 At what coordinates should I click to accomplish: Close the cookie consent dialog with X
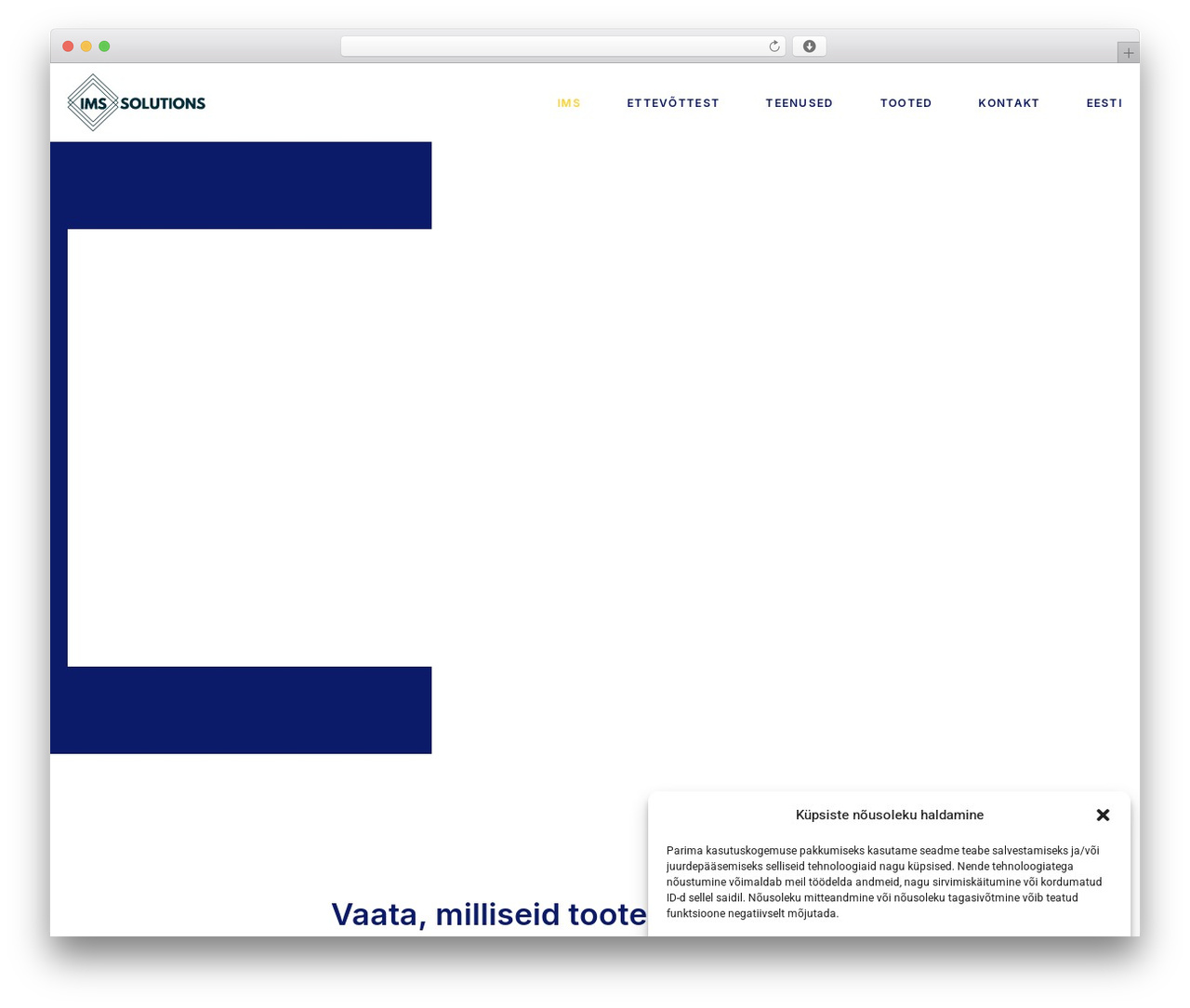tap(1103, 815)
